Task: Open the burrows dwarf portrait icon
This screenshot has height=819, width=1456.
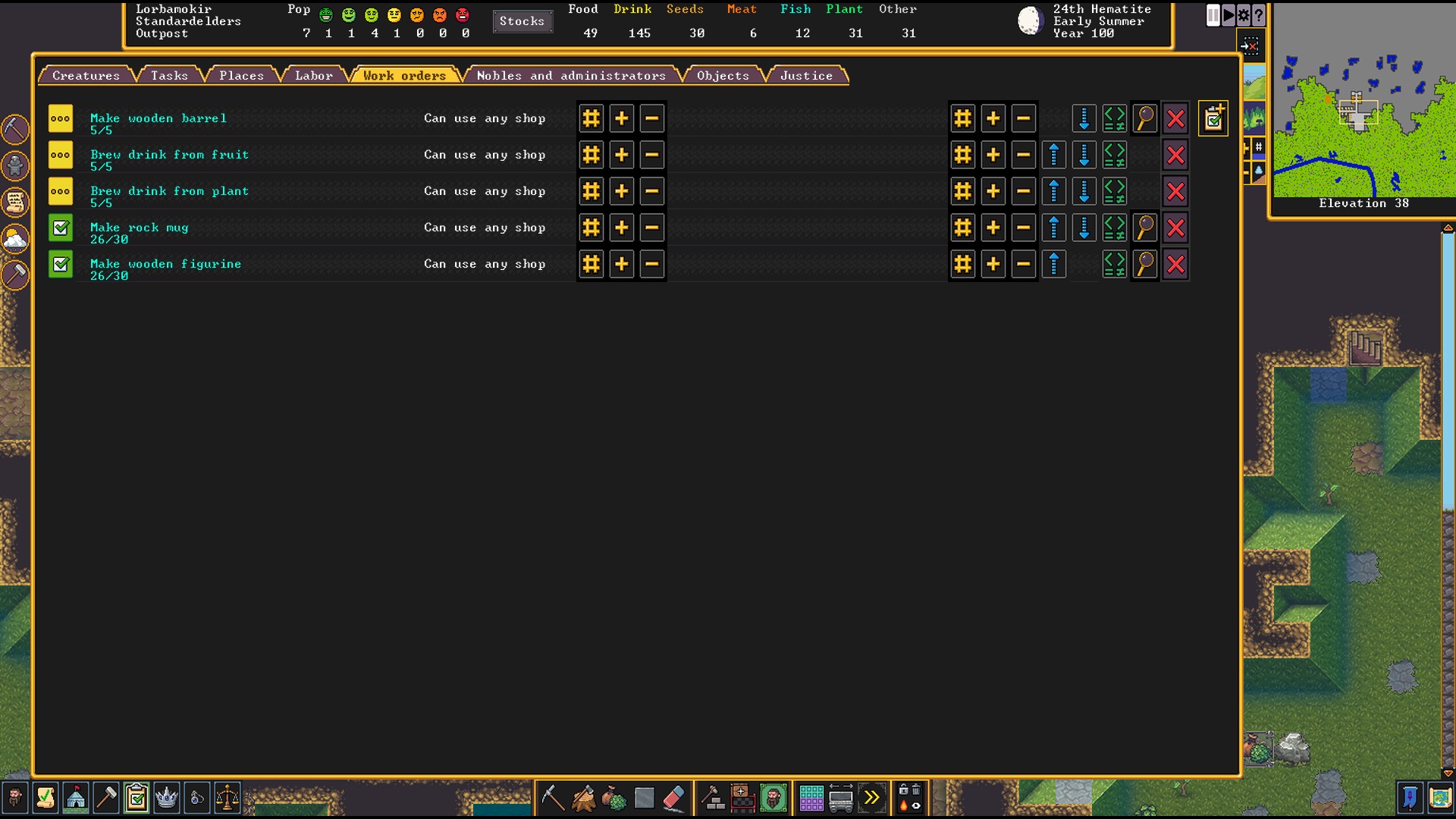Action: click(x=773, y=798)
